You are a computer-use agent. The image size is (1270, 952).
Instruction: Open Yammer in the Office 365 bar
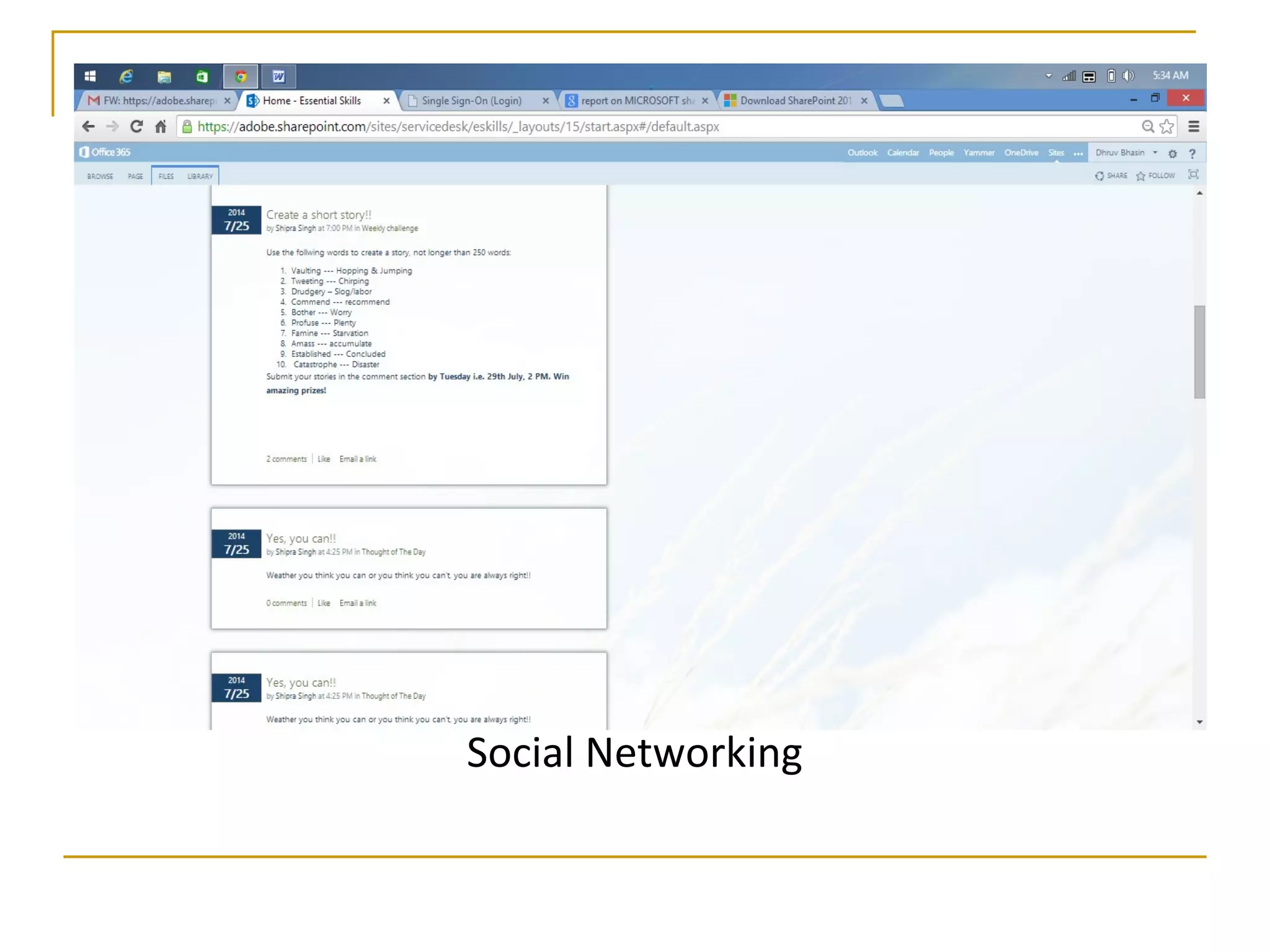click(x=979, y=152)
